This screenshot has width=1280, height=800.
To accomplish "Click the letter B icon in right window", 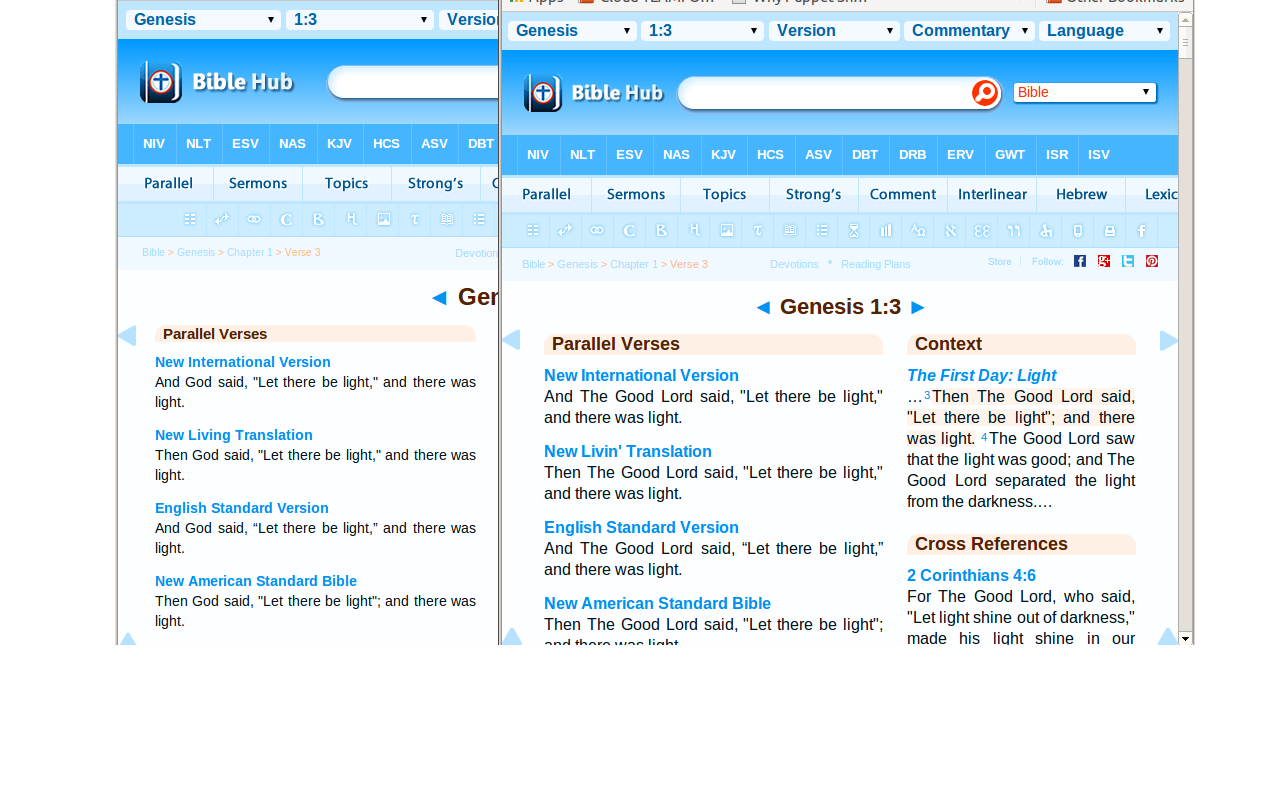I will [x=661, y=231].
